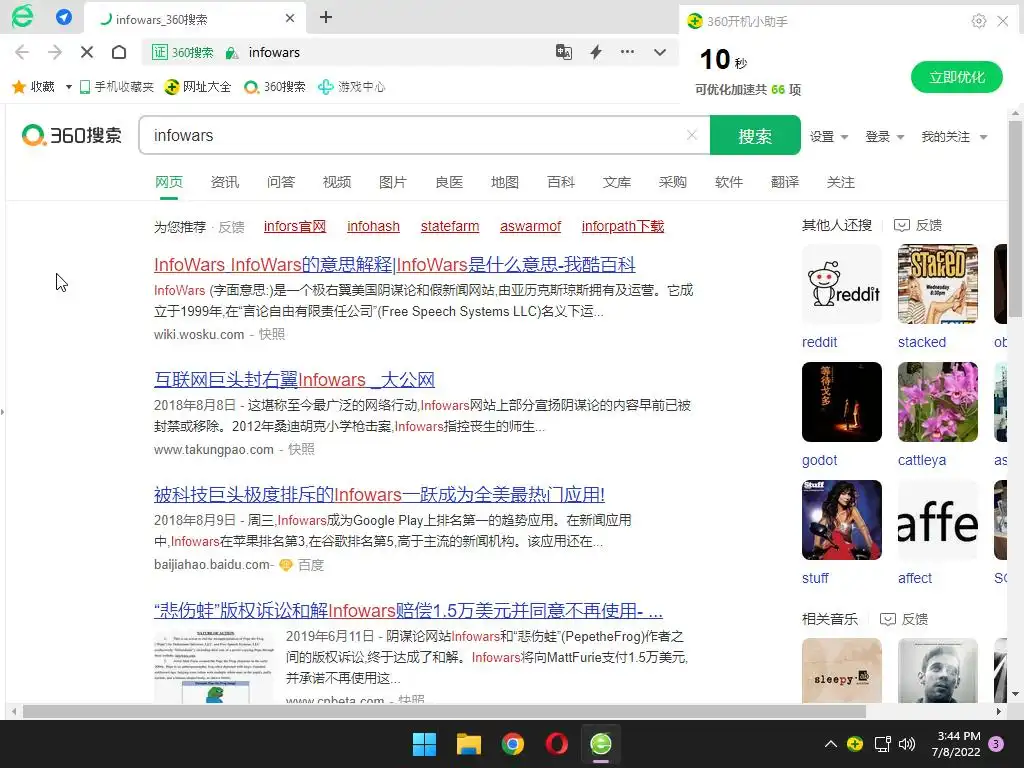This screenshot has width=1024, height=768.
Task: Click the horizontal scrollbar at bottom
Action: pos(444,711)
